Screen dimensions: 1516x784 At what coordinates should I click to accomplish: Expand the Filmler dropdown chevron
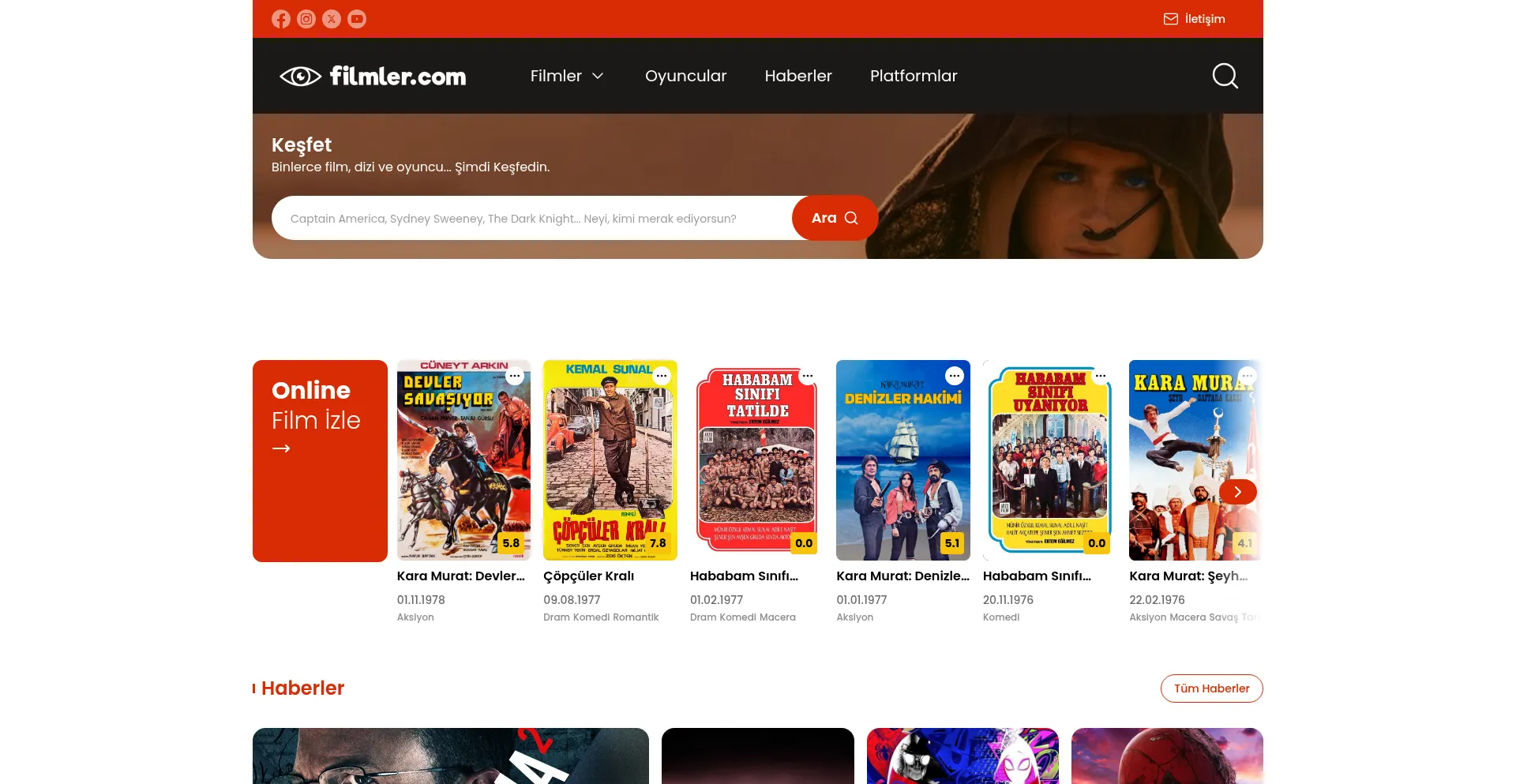[x=598, y=76]
